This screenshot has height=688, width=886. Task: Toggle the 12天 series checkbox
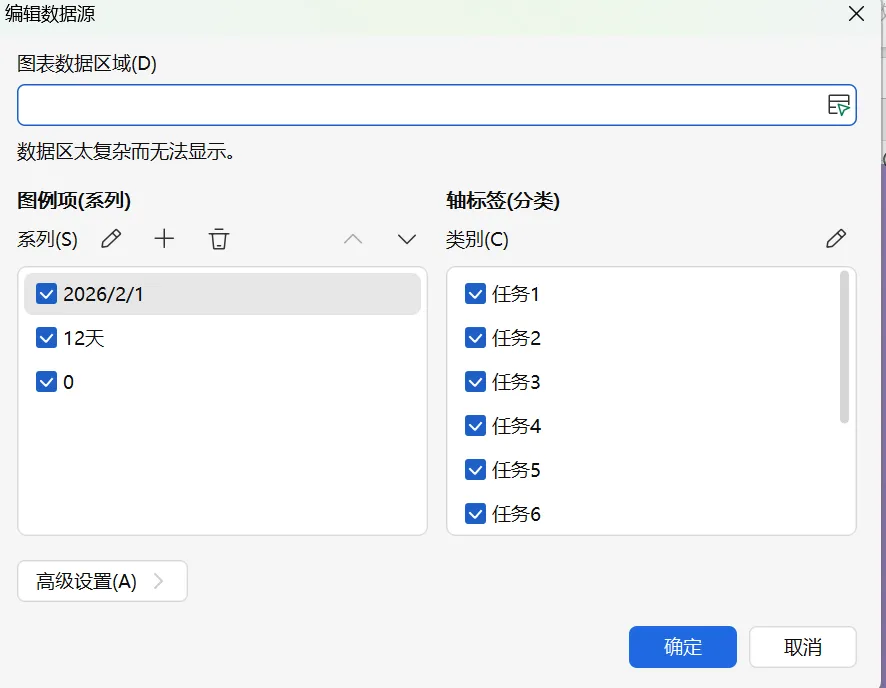click(46, 338)
